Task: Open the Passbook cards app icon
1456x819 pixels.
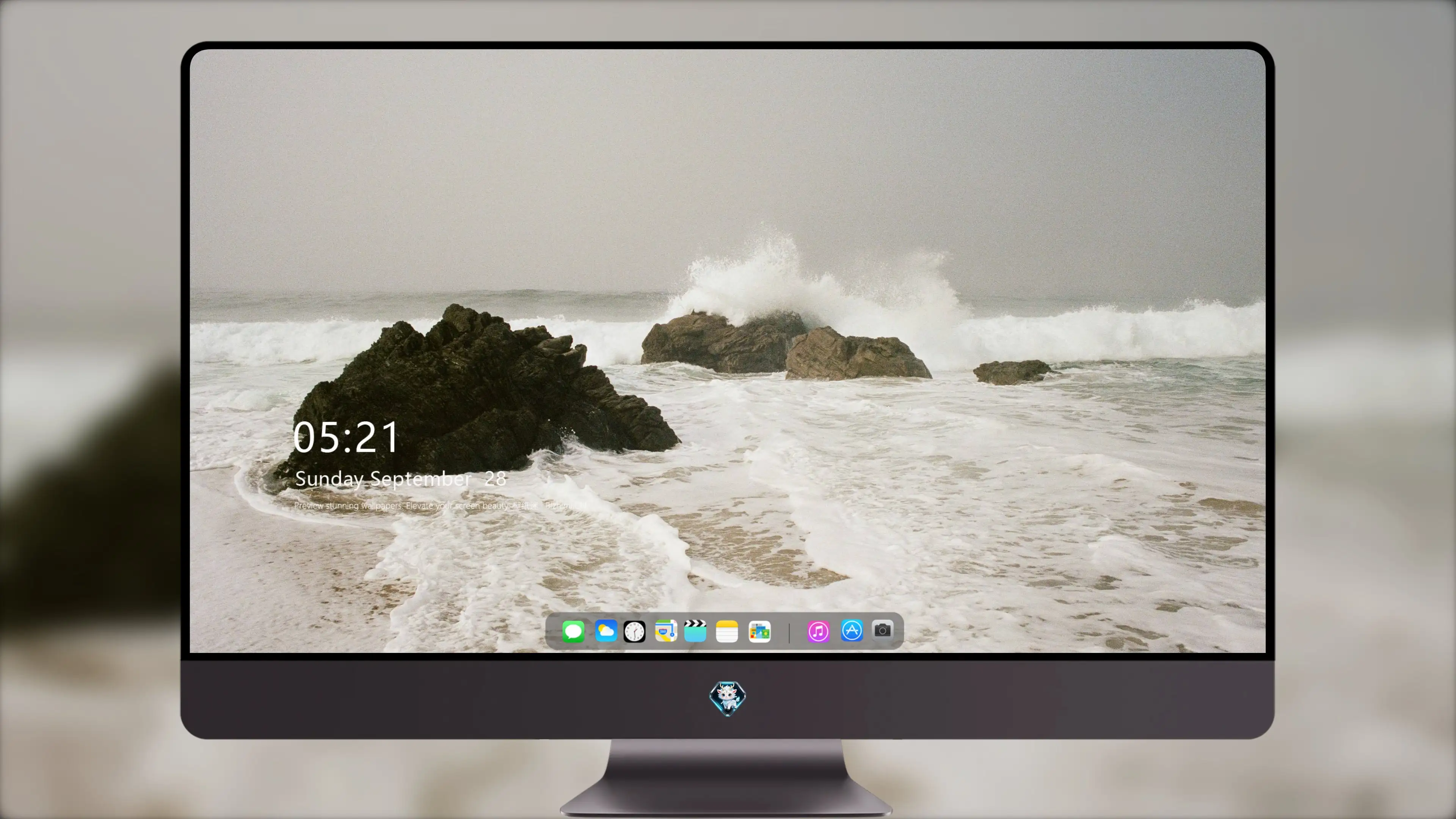Action: [x=759, y=631]
